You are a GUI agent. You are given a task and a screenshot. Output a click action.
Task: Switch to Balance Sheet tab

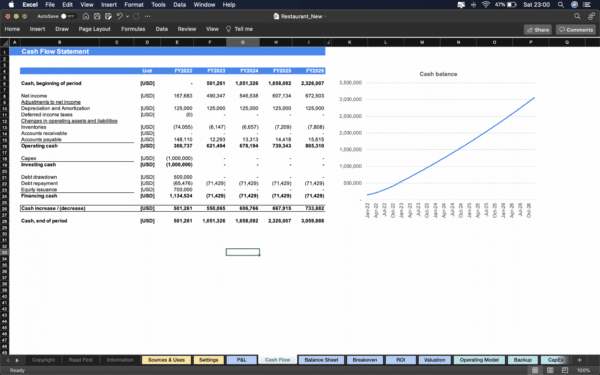(x=321, y=360)
